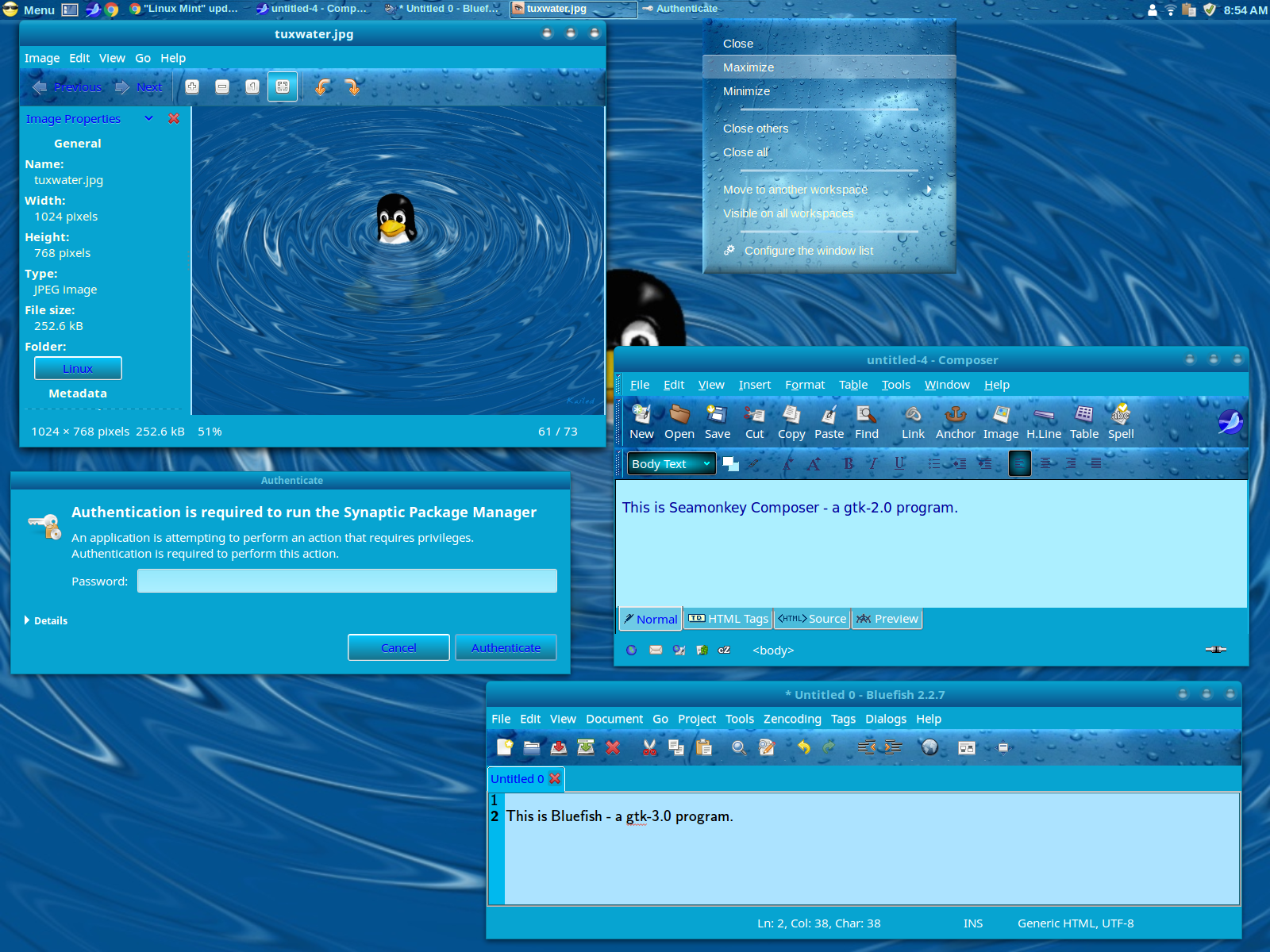Viewport: 1270px width, 952px height.
Task: Show image at normal 1:1 size
Action: click(252, 87)
